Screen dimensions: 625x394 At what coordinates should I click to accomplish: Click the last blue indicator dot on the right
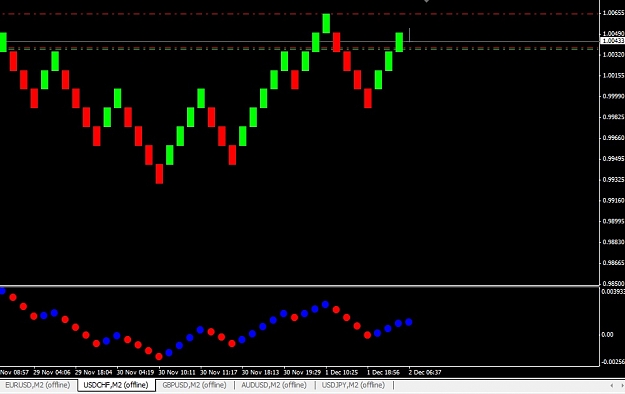pos(409,322)
